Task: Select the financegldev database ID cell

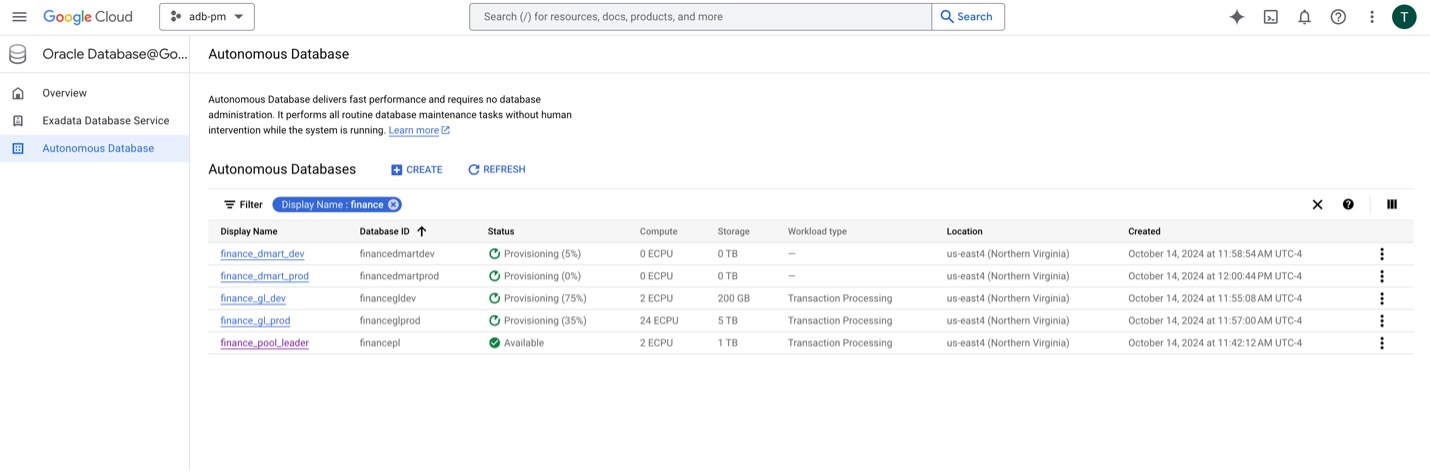Action: pyautogui.click(x=388, y=298)
